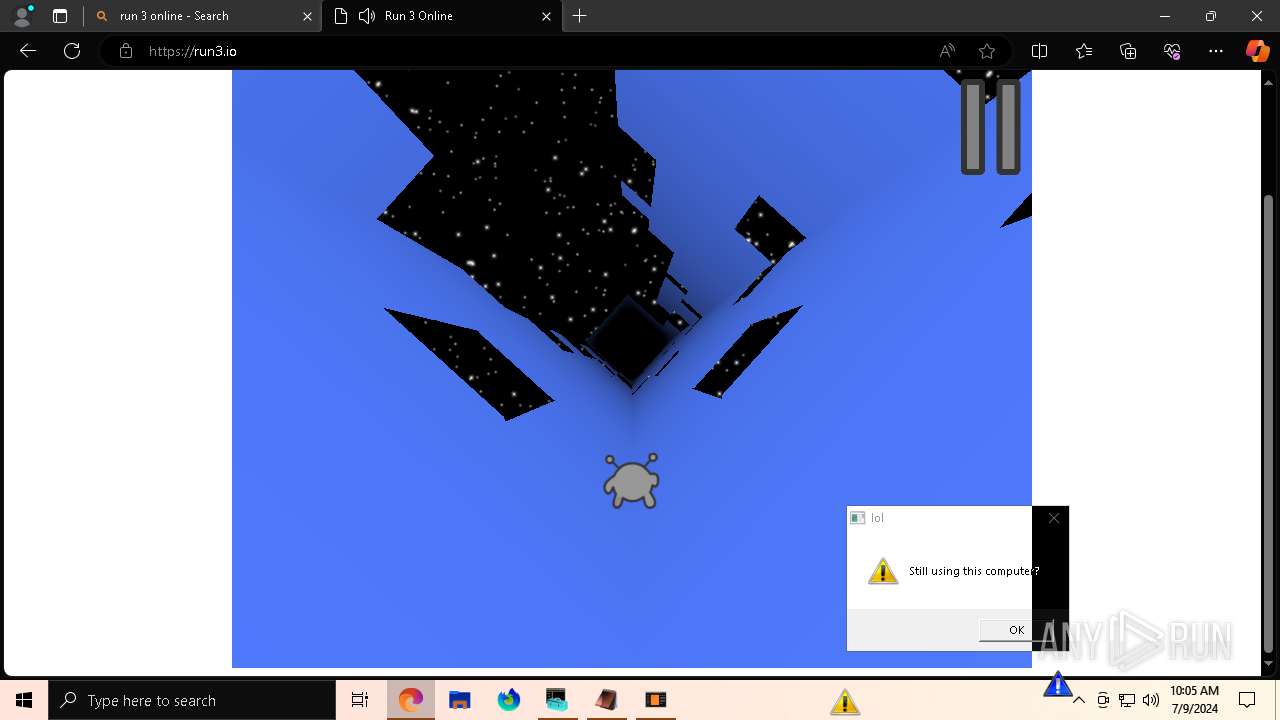Click the grey alien runner character
The width and height of the screenshot is (1280, 720).
[x=631, y=481]
